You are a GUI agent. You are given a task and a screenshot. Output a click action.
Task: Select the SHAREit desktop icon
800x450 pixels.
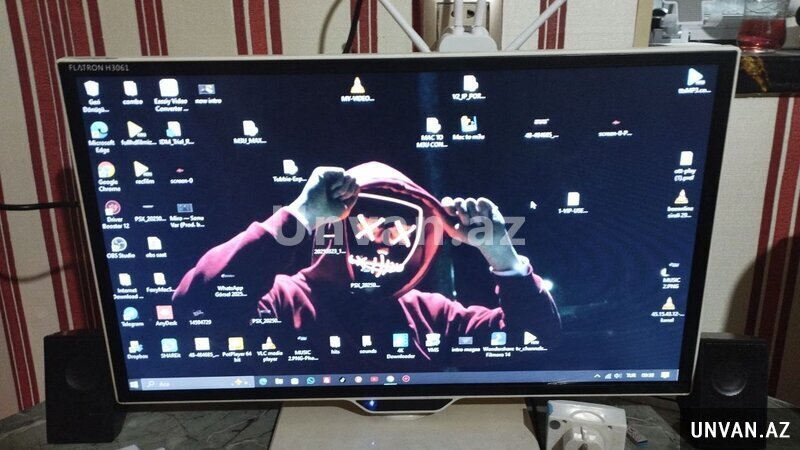169,348
